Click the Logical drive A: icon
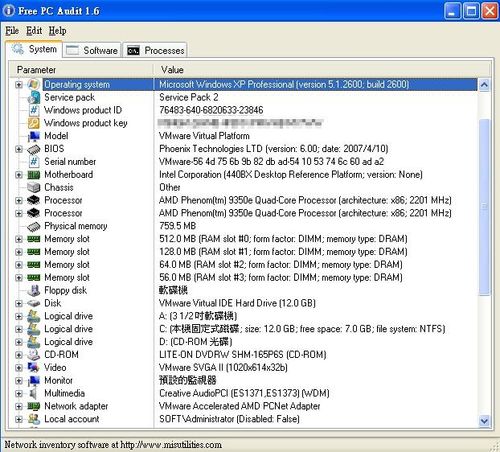 (33, 316)
